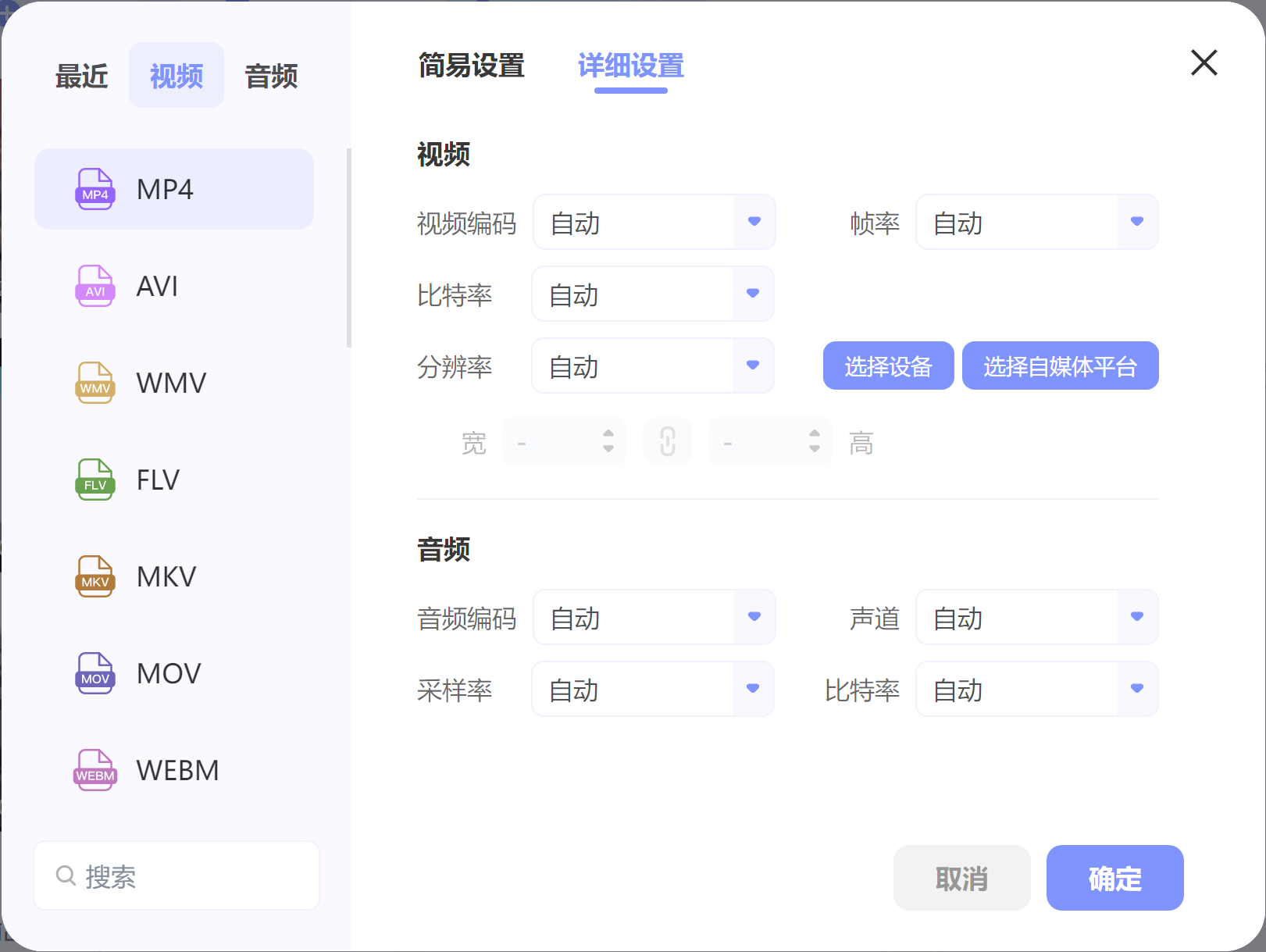Click the search magnifier icon
Viewport: 1266px width, 952px height.
(65, 875)
